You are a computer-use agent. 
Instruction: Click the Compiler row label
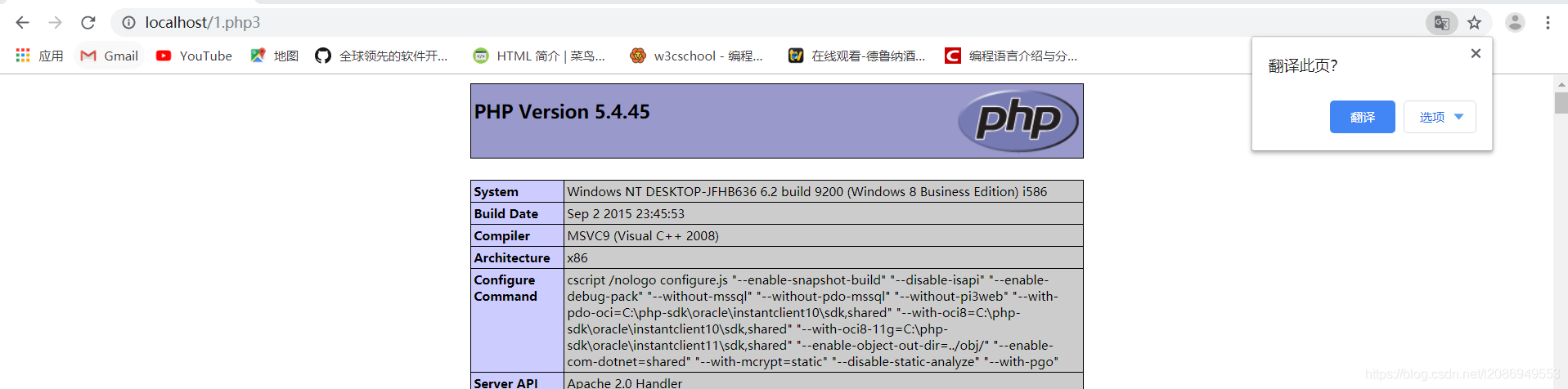pos(501,235)
